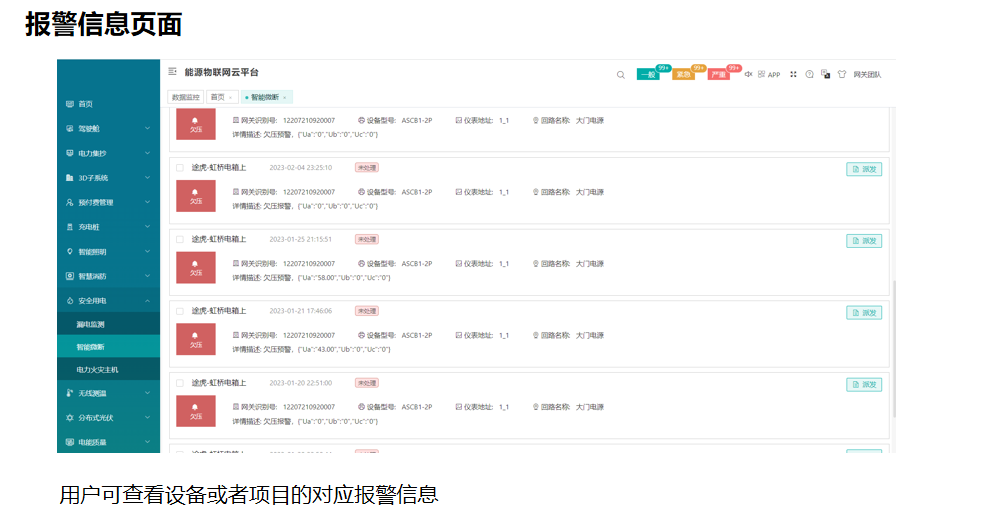986x525 pixels.
Task: Click 未处理 status tag of 2023-02-04 alarm
Action: click(x=367, y=168)
